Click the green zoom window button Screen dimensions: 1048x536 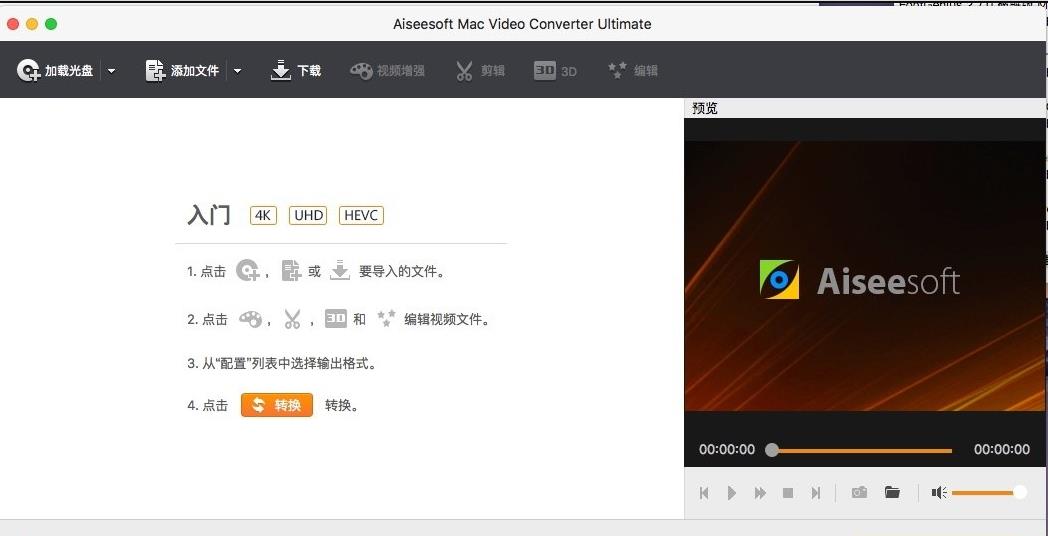coord(51,24)
